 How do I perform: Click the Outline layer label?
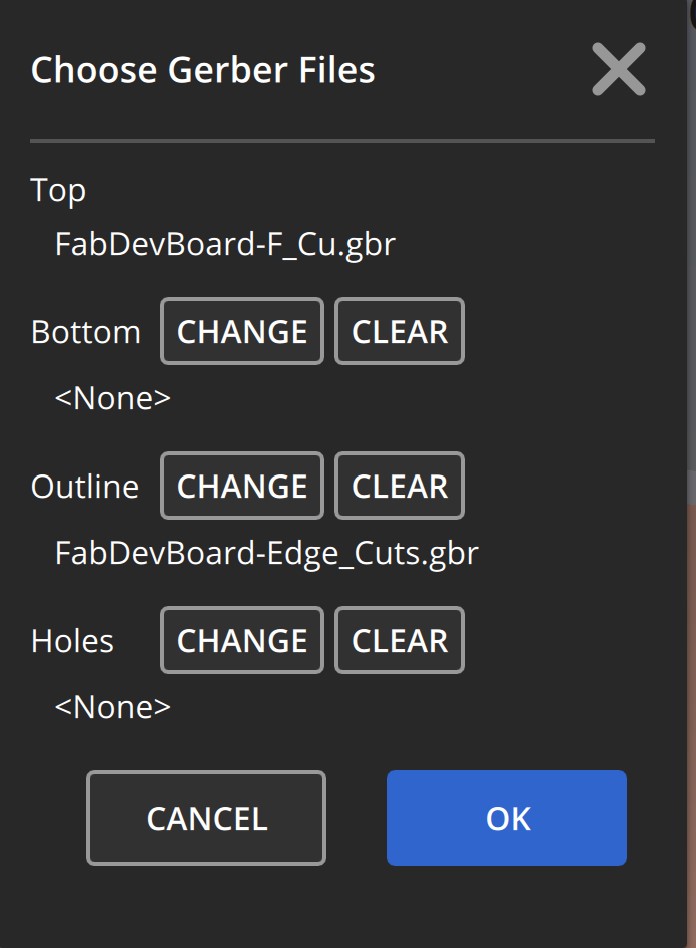(85, 487)
